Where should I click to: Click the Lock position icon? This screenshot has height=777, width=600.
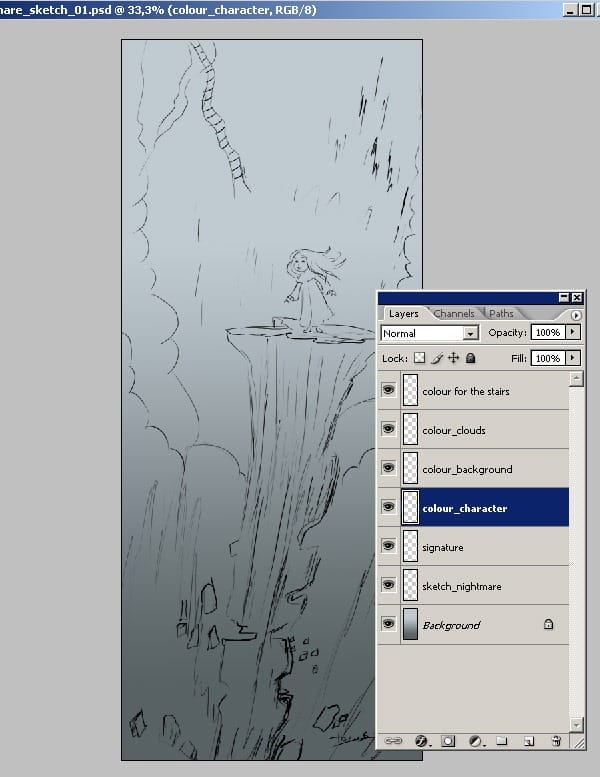(453, 357)
